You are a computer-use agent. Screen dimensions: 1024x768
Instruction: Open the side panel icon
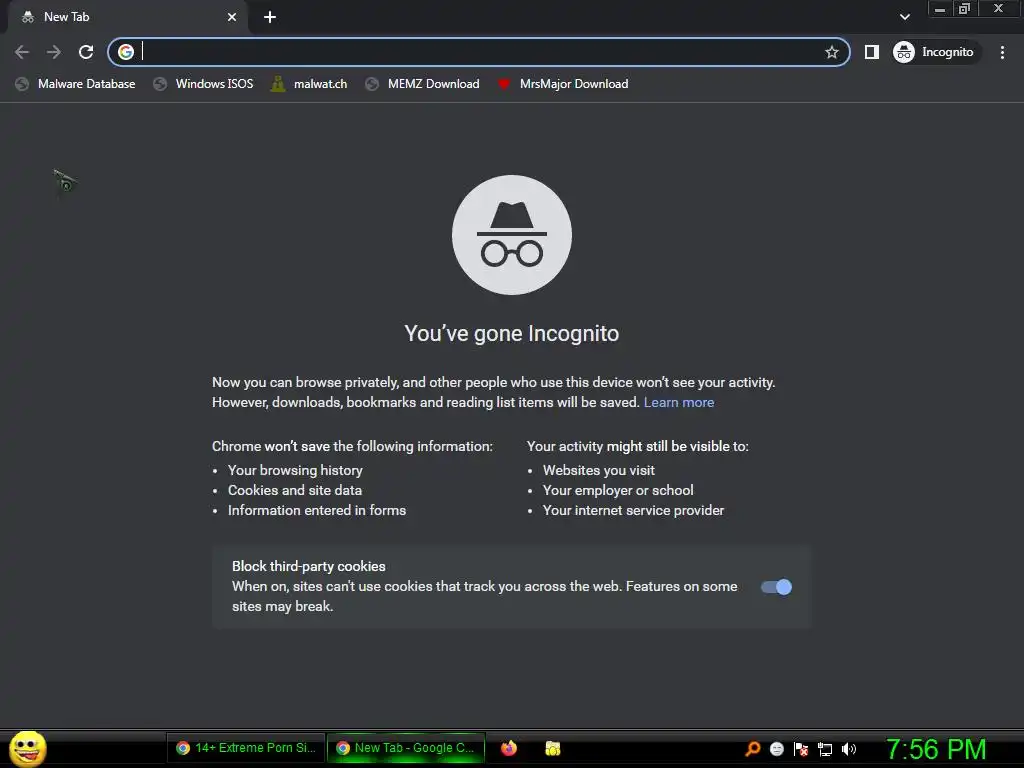[x=871, y=52]
